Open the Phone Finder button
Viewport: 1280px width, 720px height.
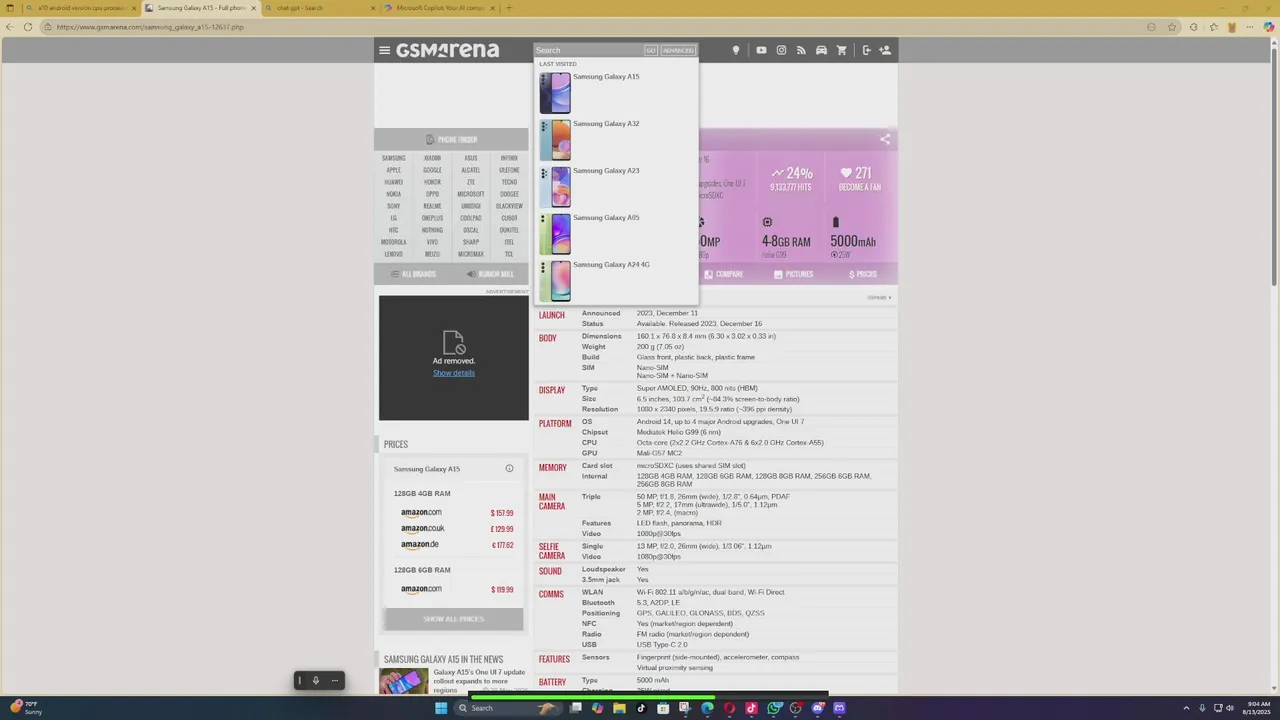pos(451,140)
